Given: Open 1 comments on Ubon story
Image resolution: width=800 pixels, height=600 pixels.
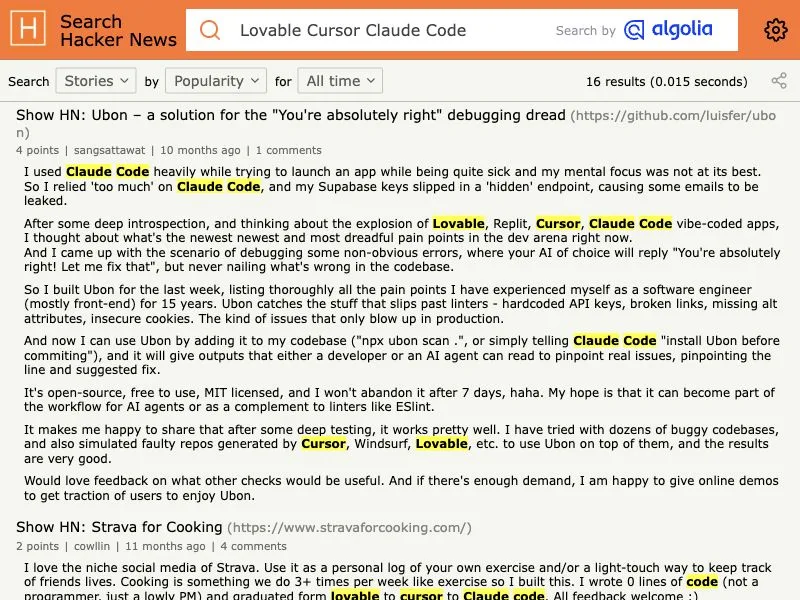Looking at the screenshot, I should [x=288, y=150].
